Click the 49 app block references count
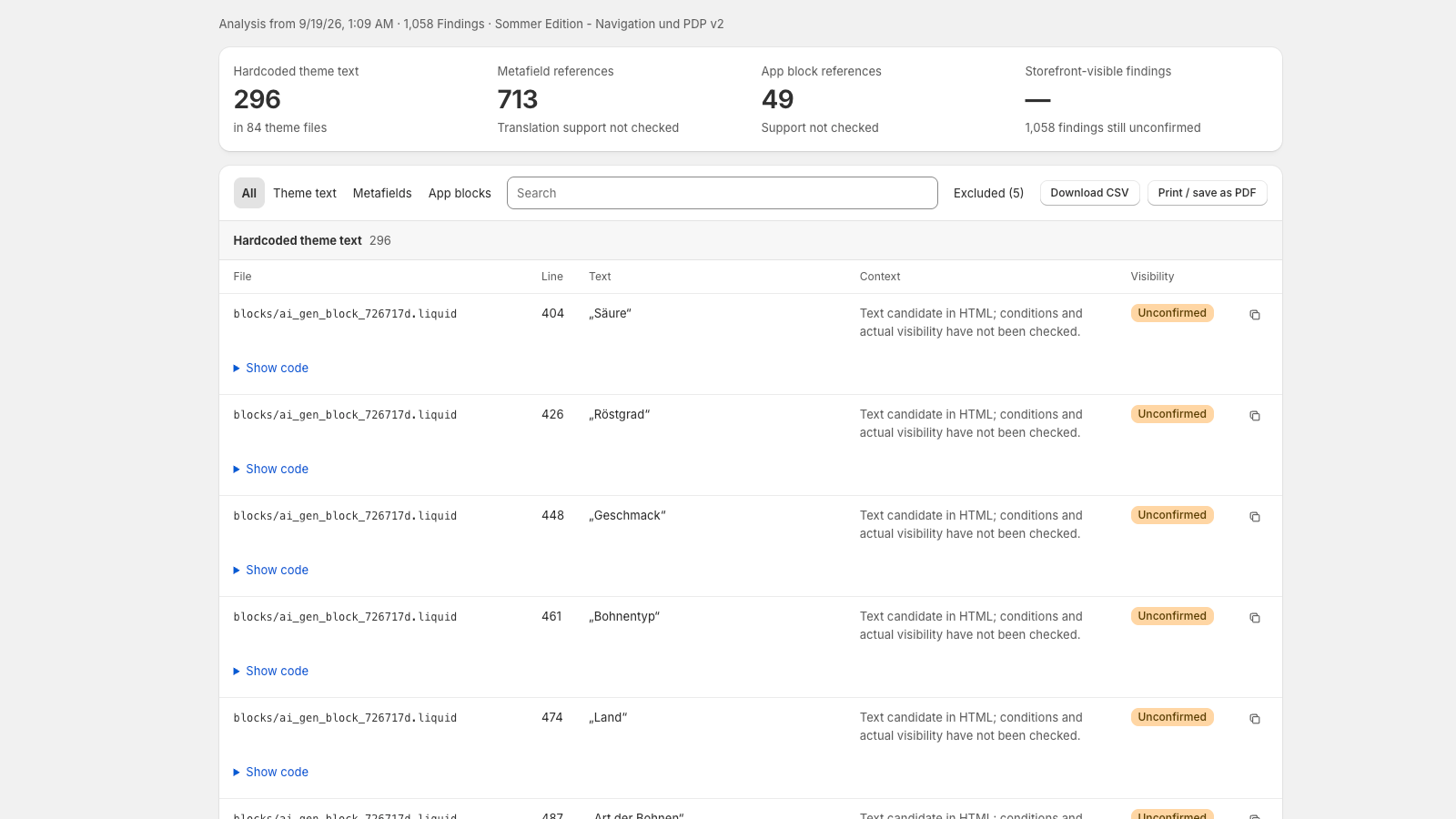1456x819 pixels. coord(778,99)
